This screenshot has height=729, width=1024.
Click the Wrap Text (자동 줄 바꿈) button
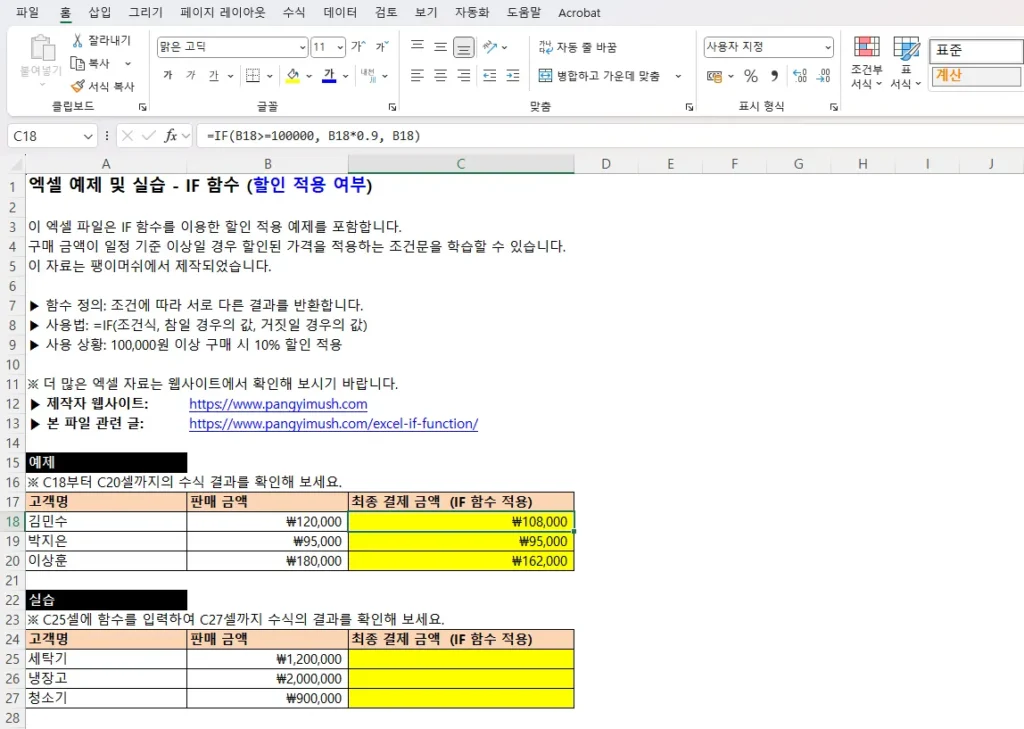[577, 47]
